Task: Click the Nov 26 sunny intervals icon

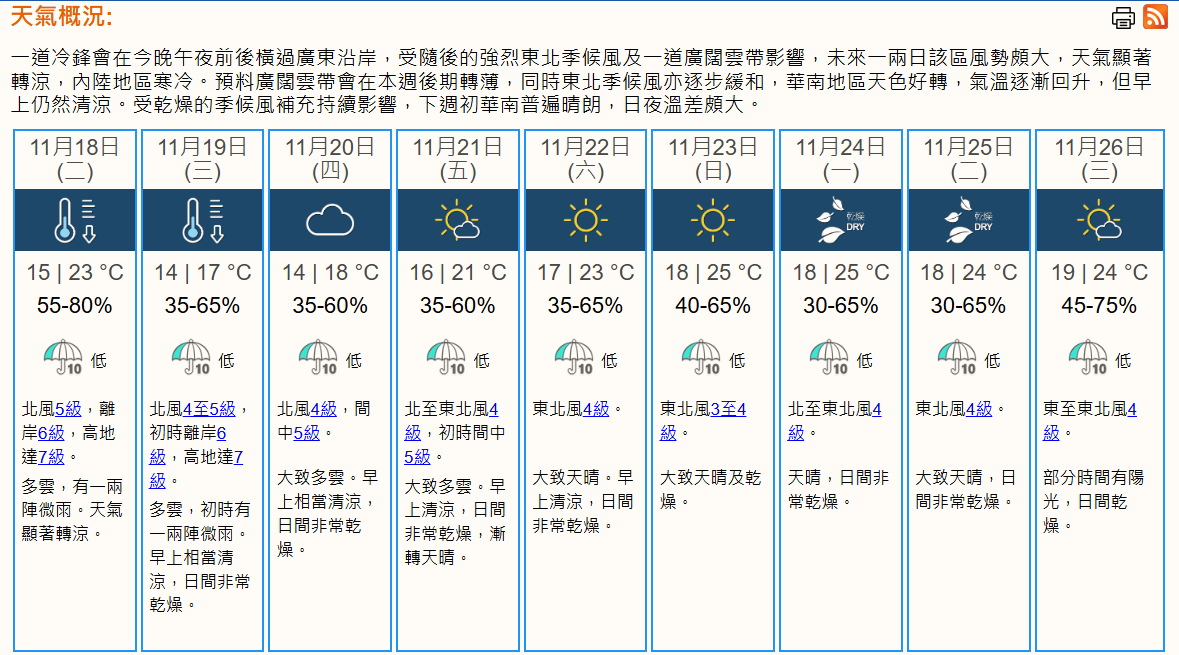Action: coord(1098,220)
